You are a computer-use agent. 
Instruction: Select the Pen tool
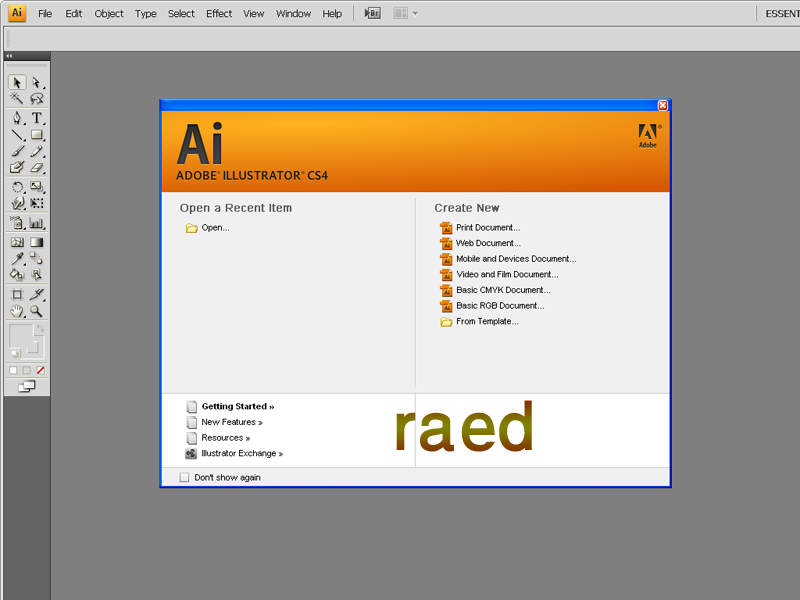[x=17, y=118]
